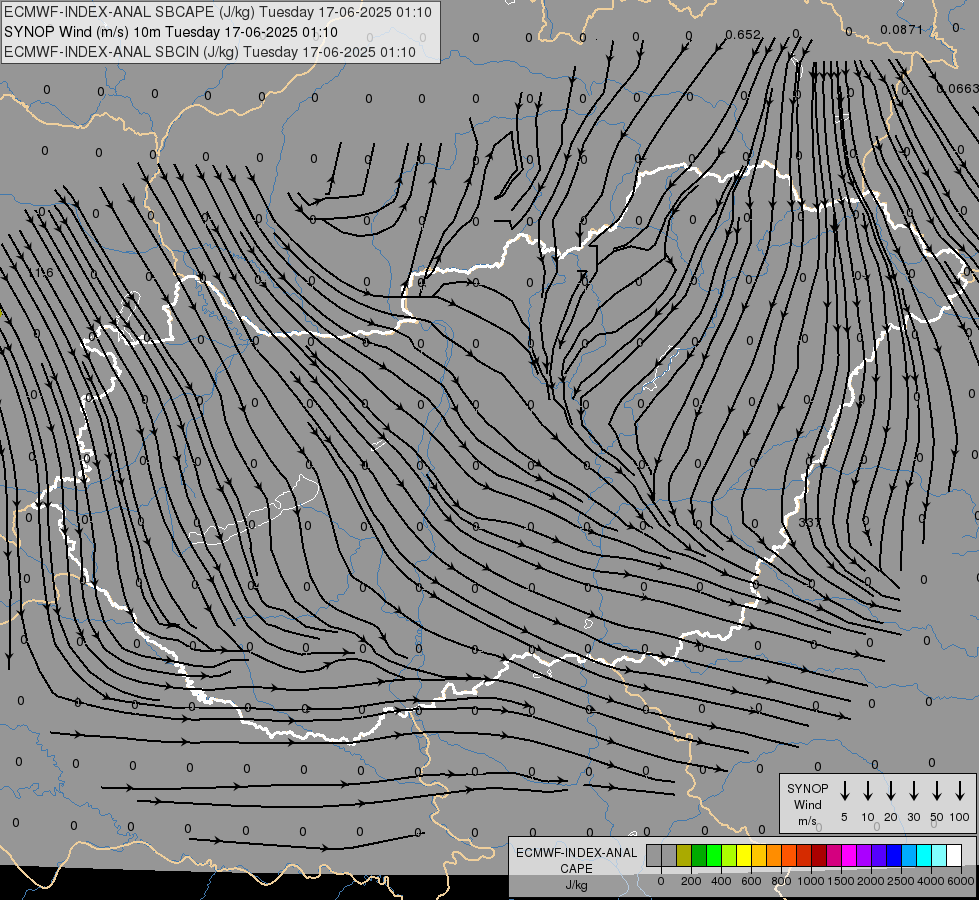Click the SYNOP Wind 10m title line
This screenshot has height=900, width=979.
point(170,32)
